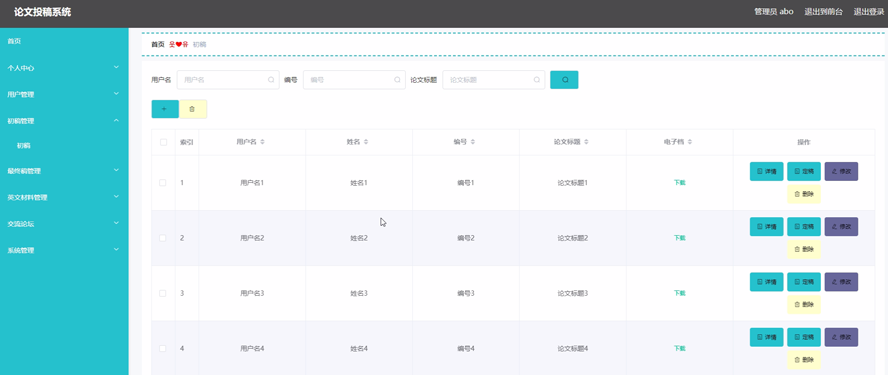Expand the 系统管理 sidebar chevron
Viewport: 888px width, 375px height.
pyautogui.click(x=116, y=249)
